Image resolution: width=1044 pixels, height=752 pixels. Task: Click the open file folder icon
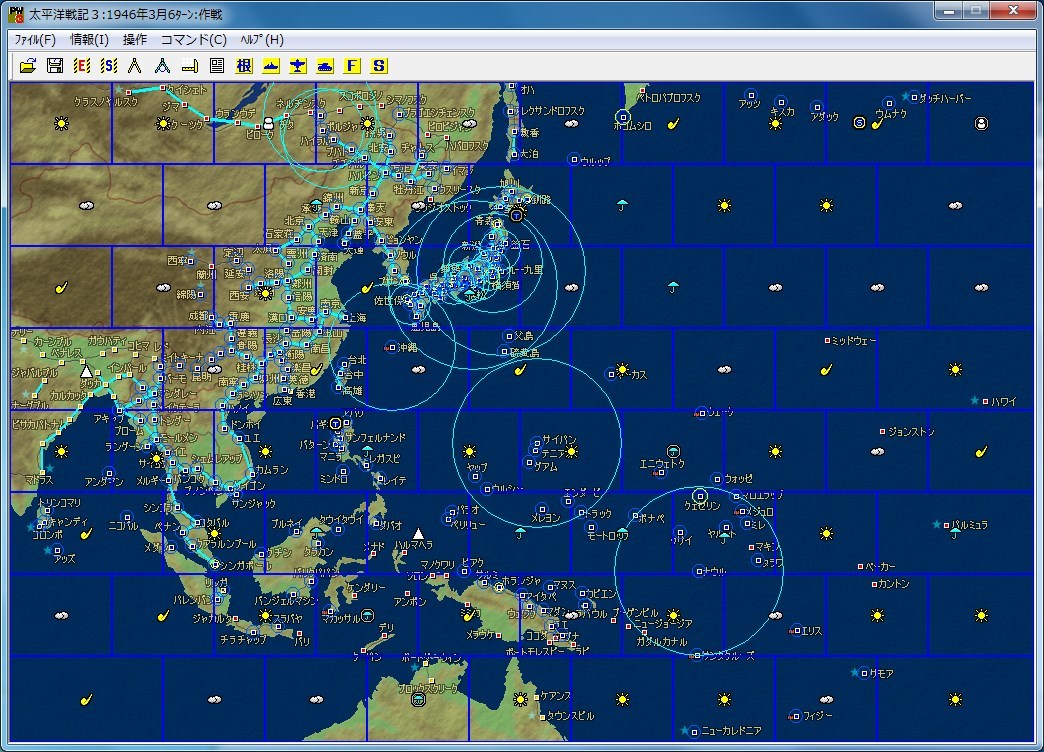[28, 66]
